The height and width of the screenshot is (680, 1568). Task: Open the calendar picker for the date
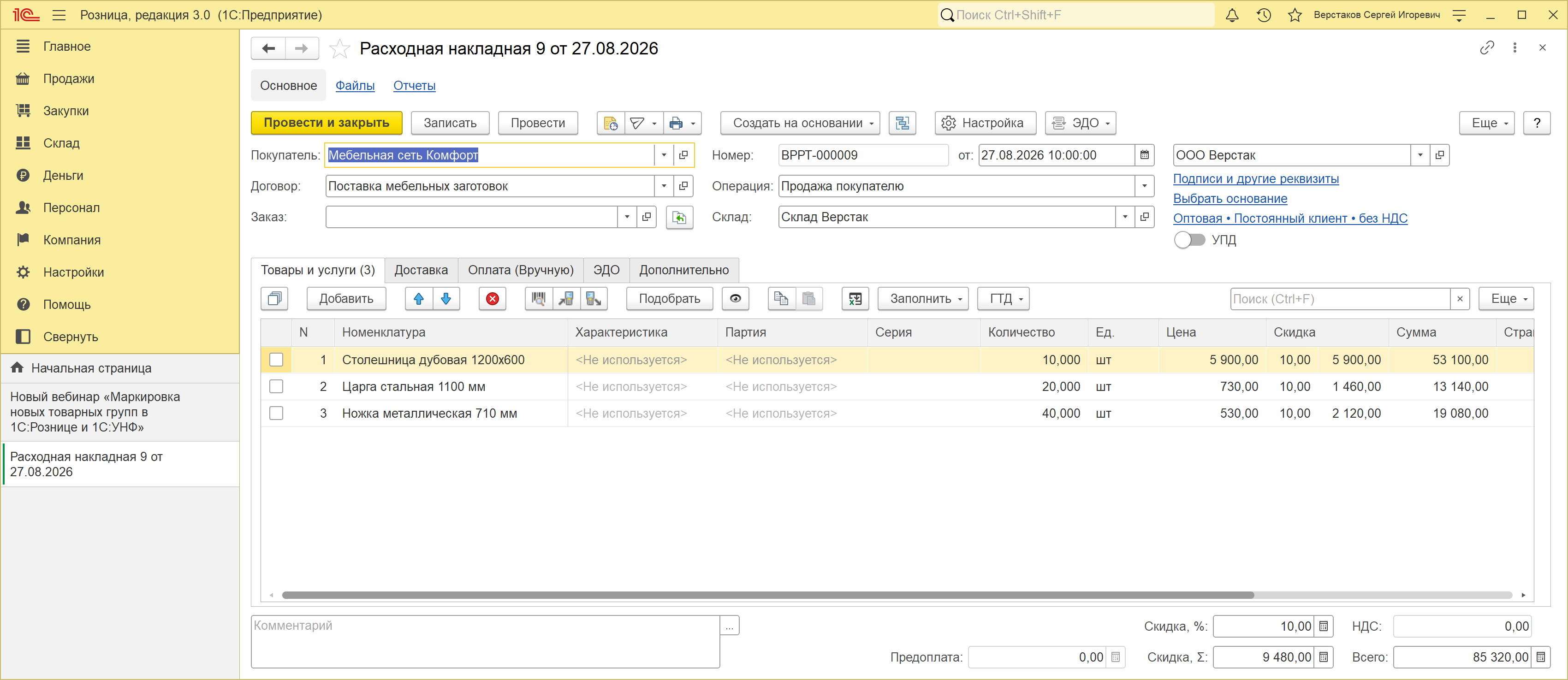pyautogui.click(x=1144, y=155)
